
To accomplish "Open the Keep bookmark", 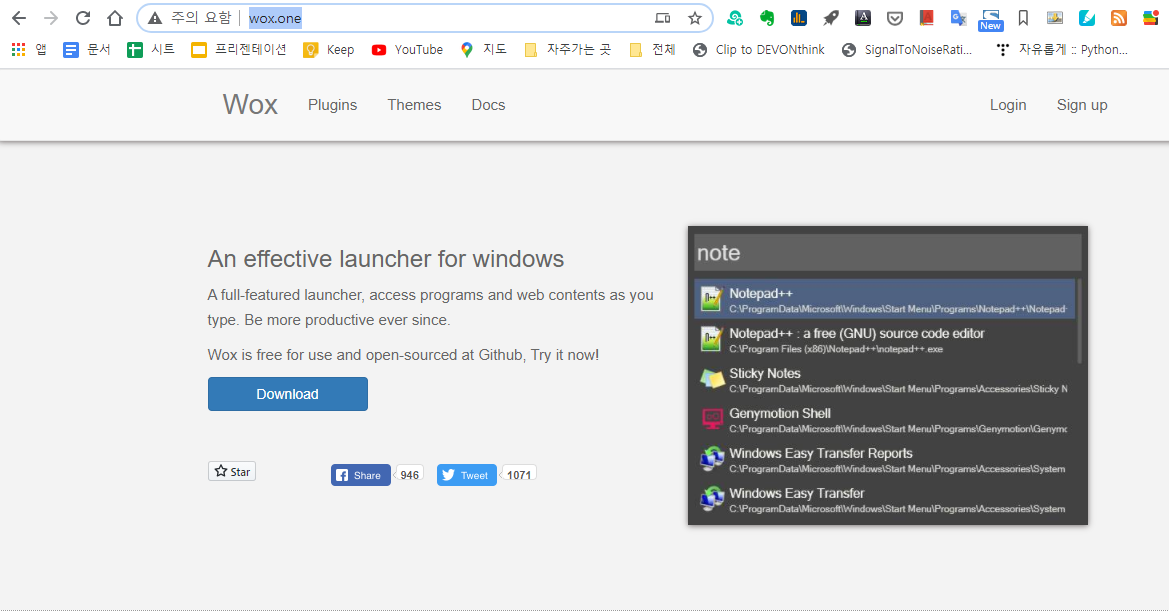I will [x=329, y=49].
